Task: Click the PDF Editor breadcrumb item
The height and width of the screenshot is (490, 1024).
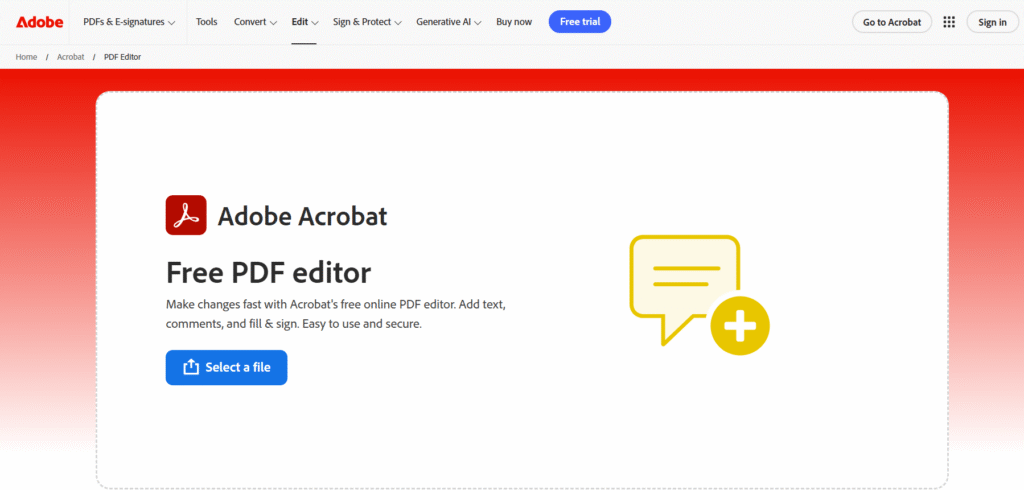Action: 122,57
